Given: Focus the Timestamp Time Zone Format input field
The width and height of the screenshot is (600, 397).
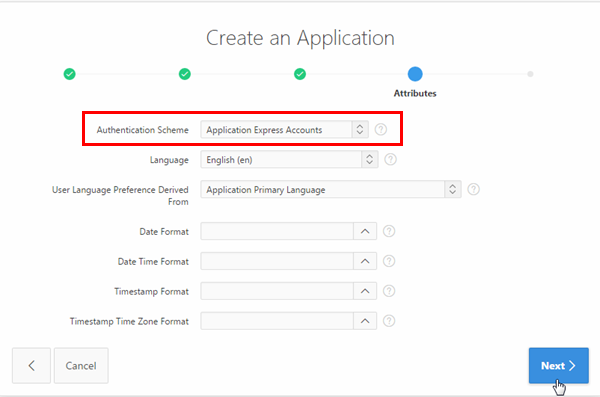Looking at the screenshot, I should (x=277, y=321).
